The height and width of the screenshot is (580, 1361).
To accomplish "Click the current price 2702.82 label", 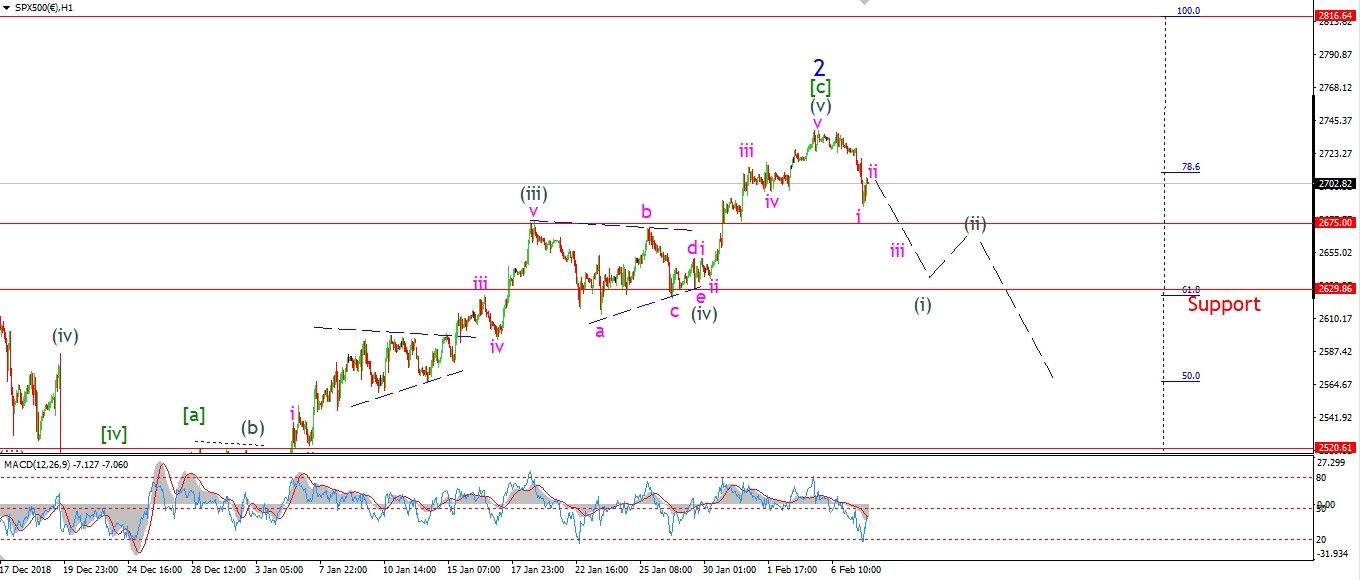I will 1336,184.
